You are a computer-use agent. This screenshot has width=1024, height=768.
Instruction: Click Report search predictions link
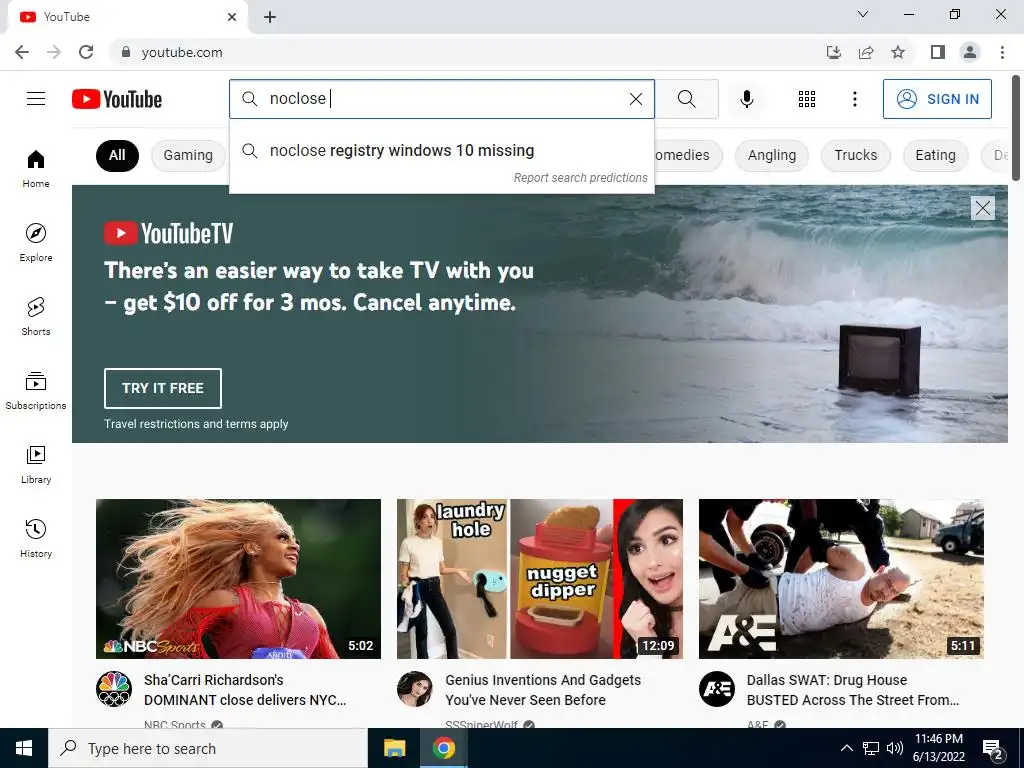click(x=580, y=178)
